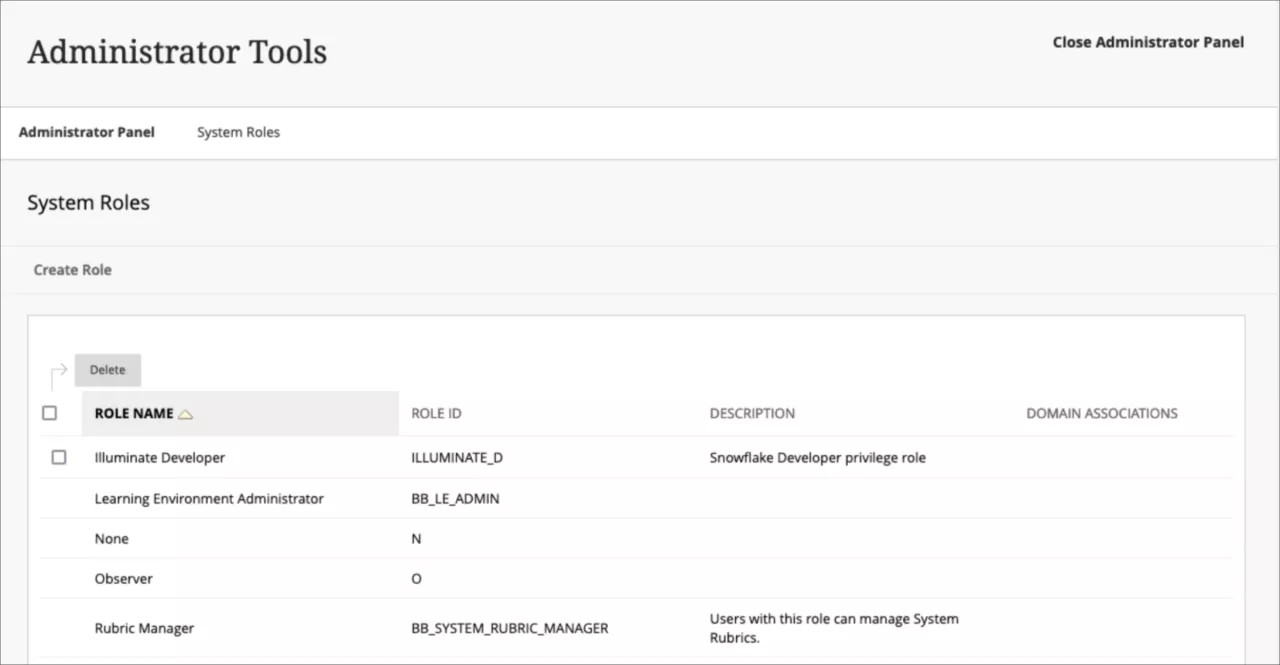Select the System Roles breadcrumb entry

[238, 131]
